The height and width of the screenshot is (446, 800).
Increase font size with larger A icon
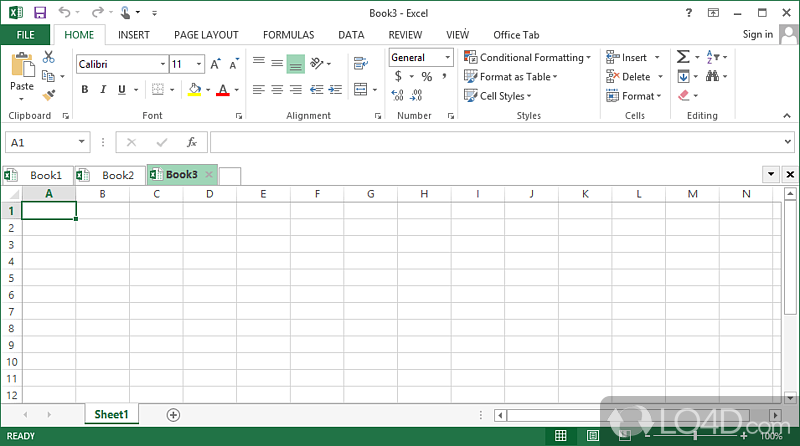tap(215, 64)
